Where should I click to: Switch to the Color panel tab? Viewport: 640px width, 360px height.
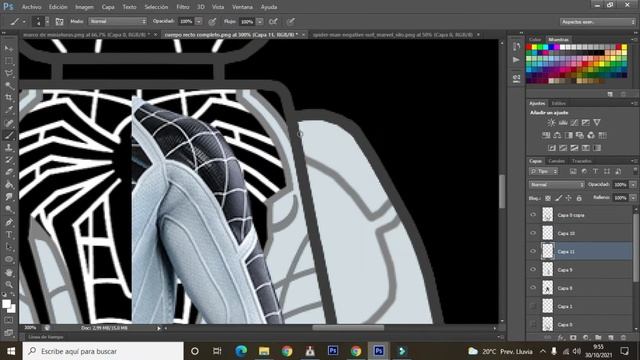point(534,40)
